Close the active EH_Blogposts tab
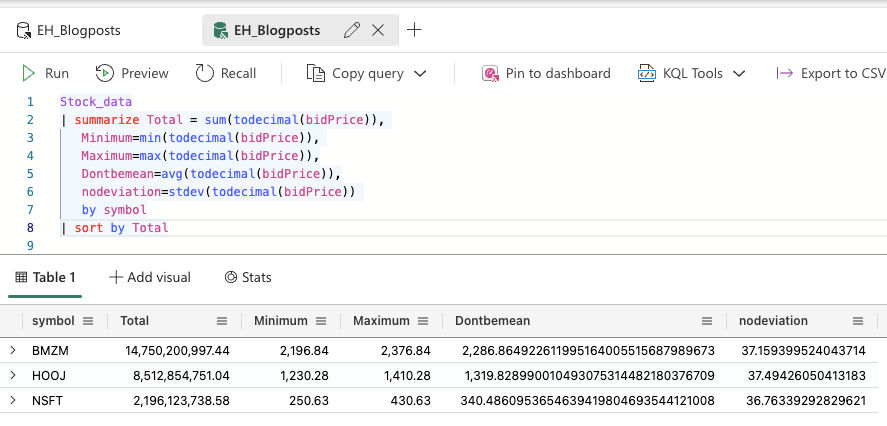This screenshot has height=426, width=887. click(x=378, y=30)
